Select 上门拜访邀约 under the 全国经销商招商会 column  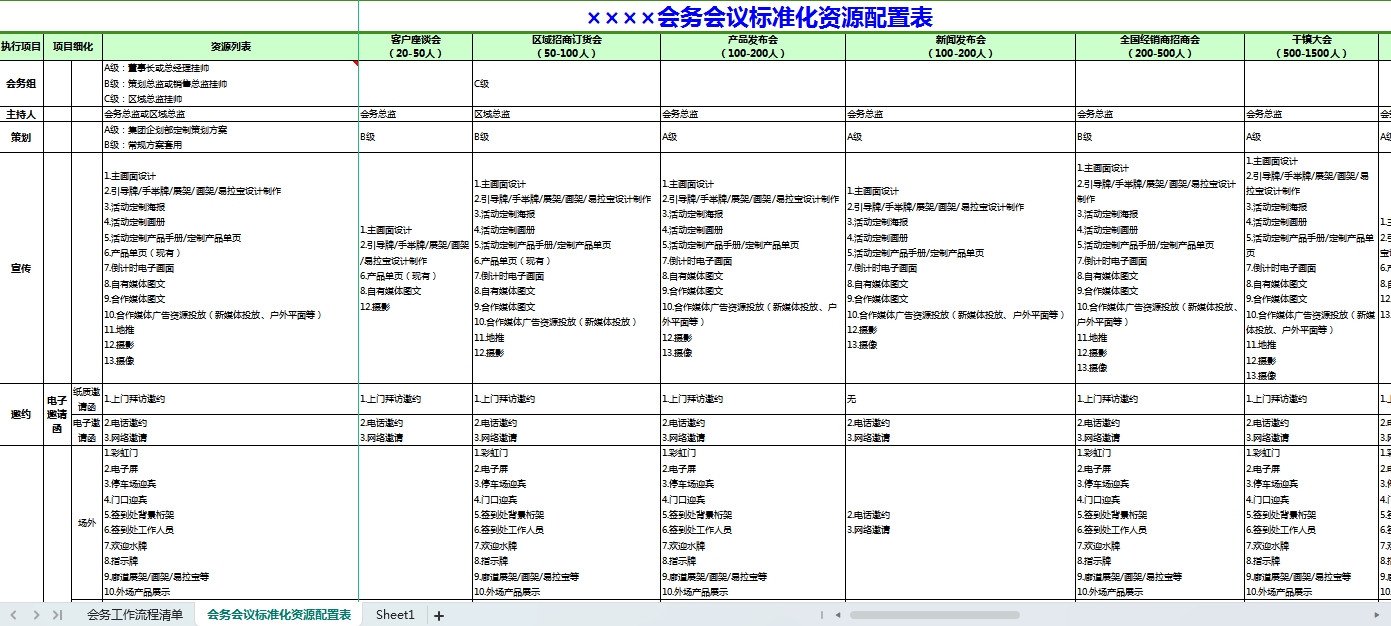(x=1160, y=399)
